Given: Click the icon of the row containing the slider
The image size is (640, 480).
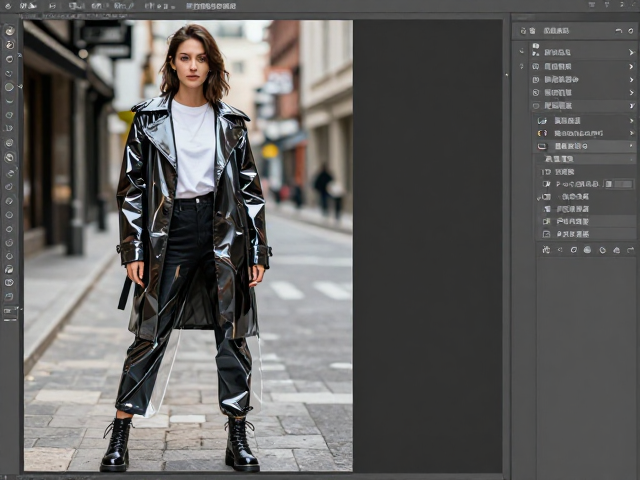Looking at the screenshot, I should click(546, 184).
